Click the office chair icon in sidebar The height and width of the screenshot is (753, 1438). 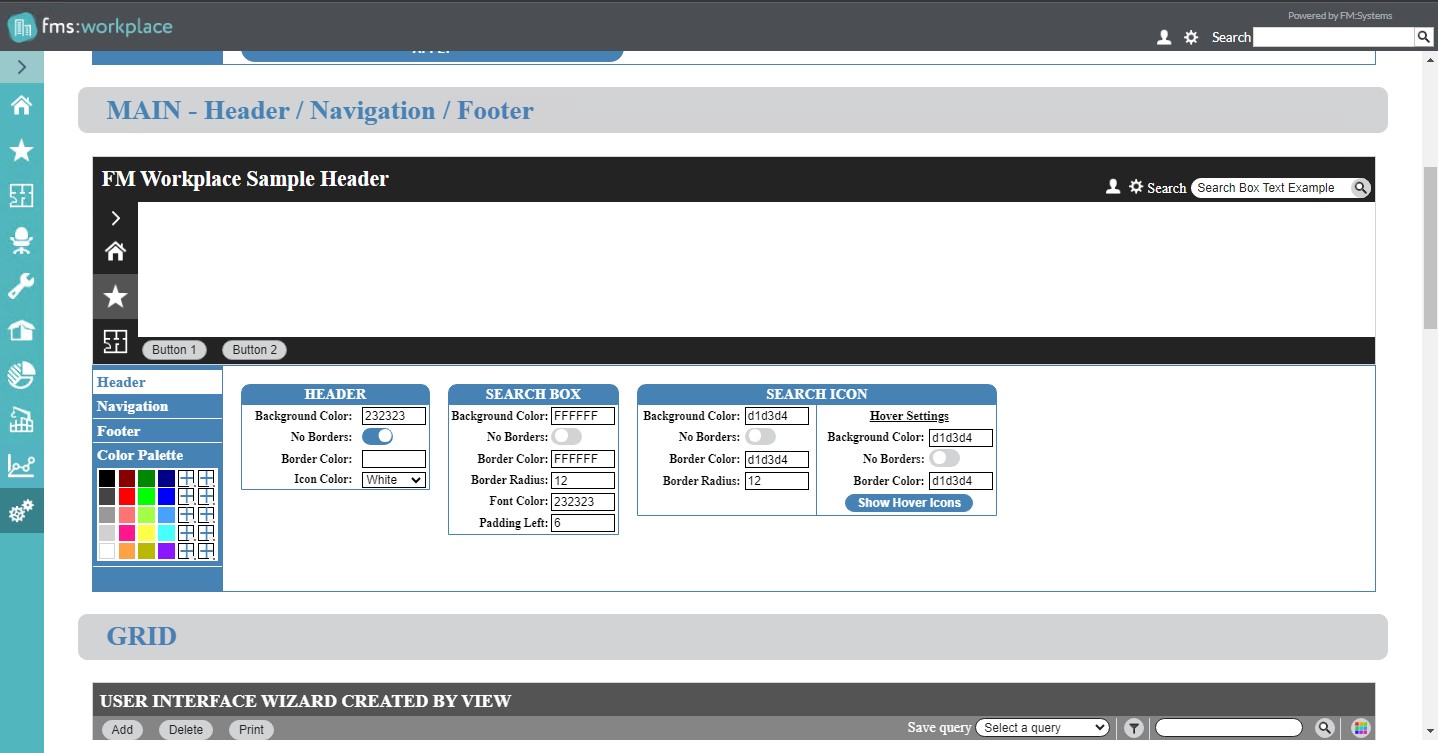pyautogui.click(x=21, y=240)
